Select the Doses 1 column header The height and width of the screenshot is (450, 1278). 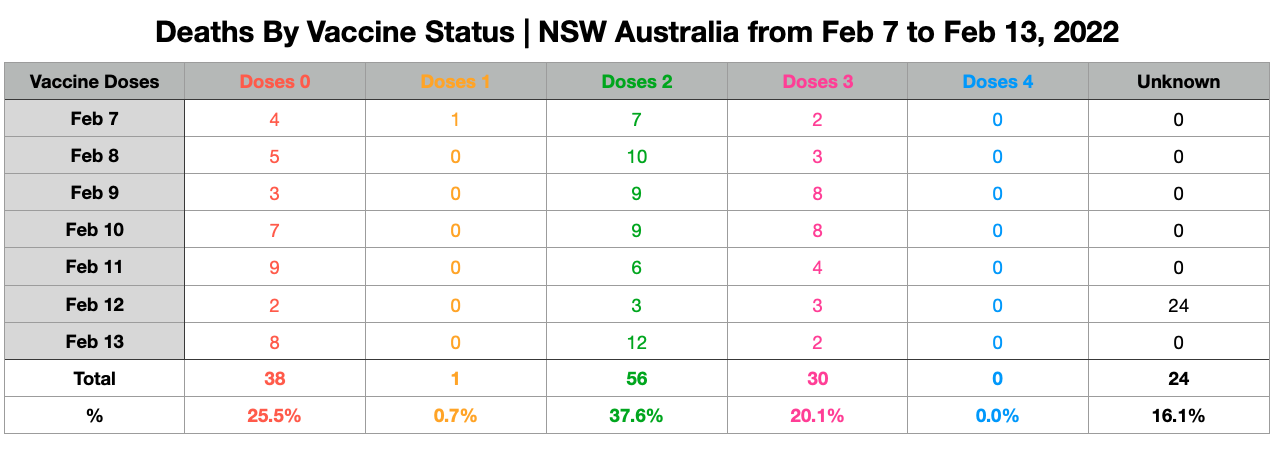[456, 82]
